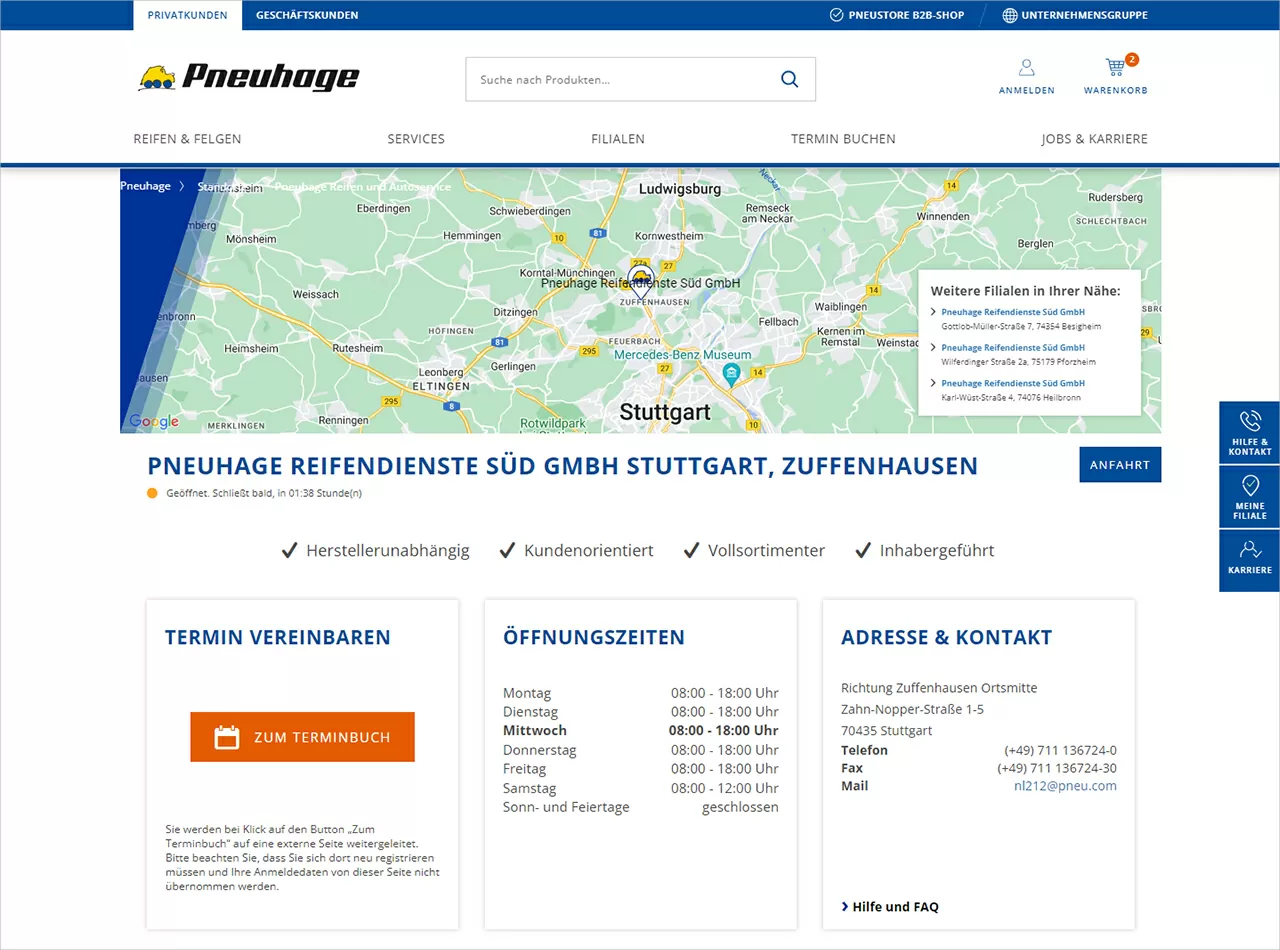The height and width of the screenshot is (950, 1280).
Task: Open the Termin Buchen menu item
Action: click(x=843, y=139)
